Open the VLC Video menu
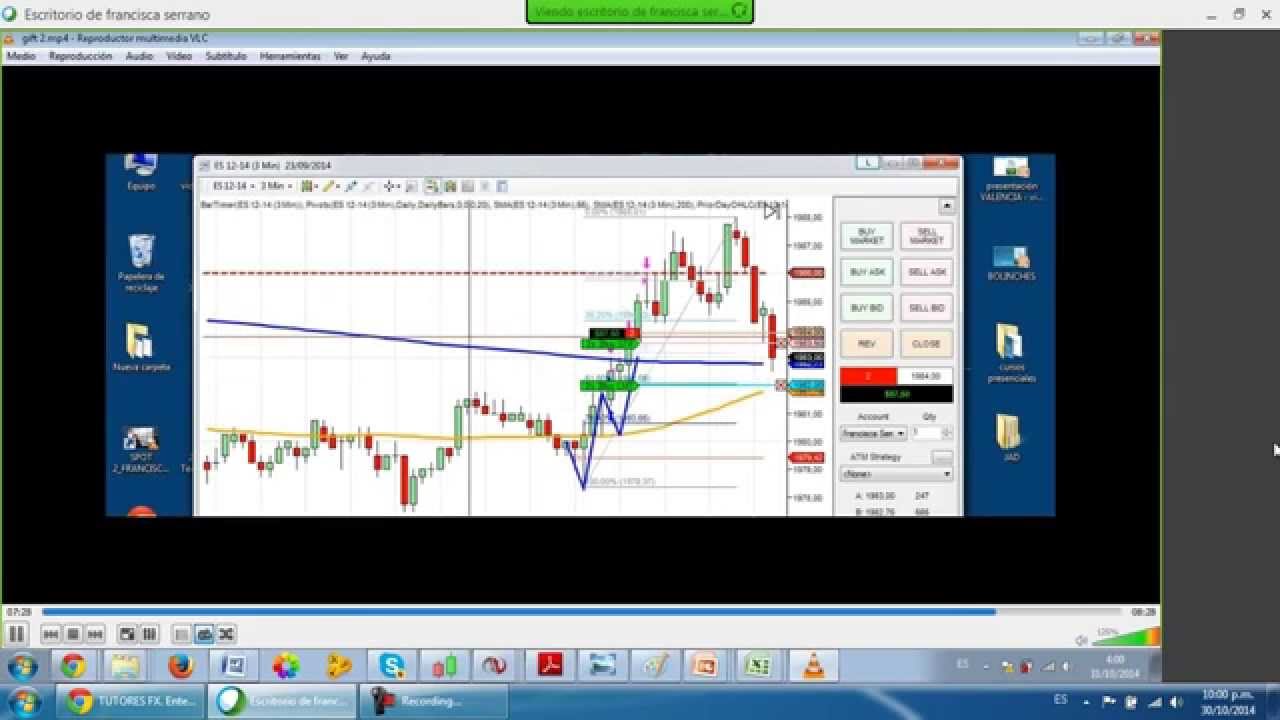The image size is (1280, 720). (x=179, y=56)
